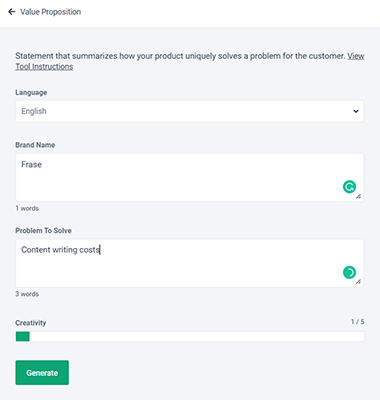Open the Language dropdown arrow

coord(356,111)
